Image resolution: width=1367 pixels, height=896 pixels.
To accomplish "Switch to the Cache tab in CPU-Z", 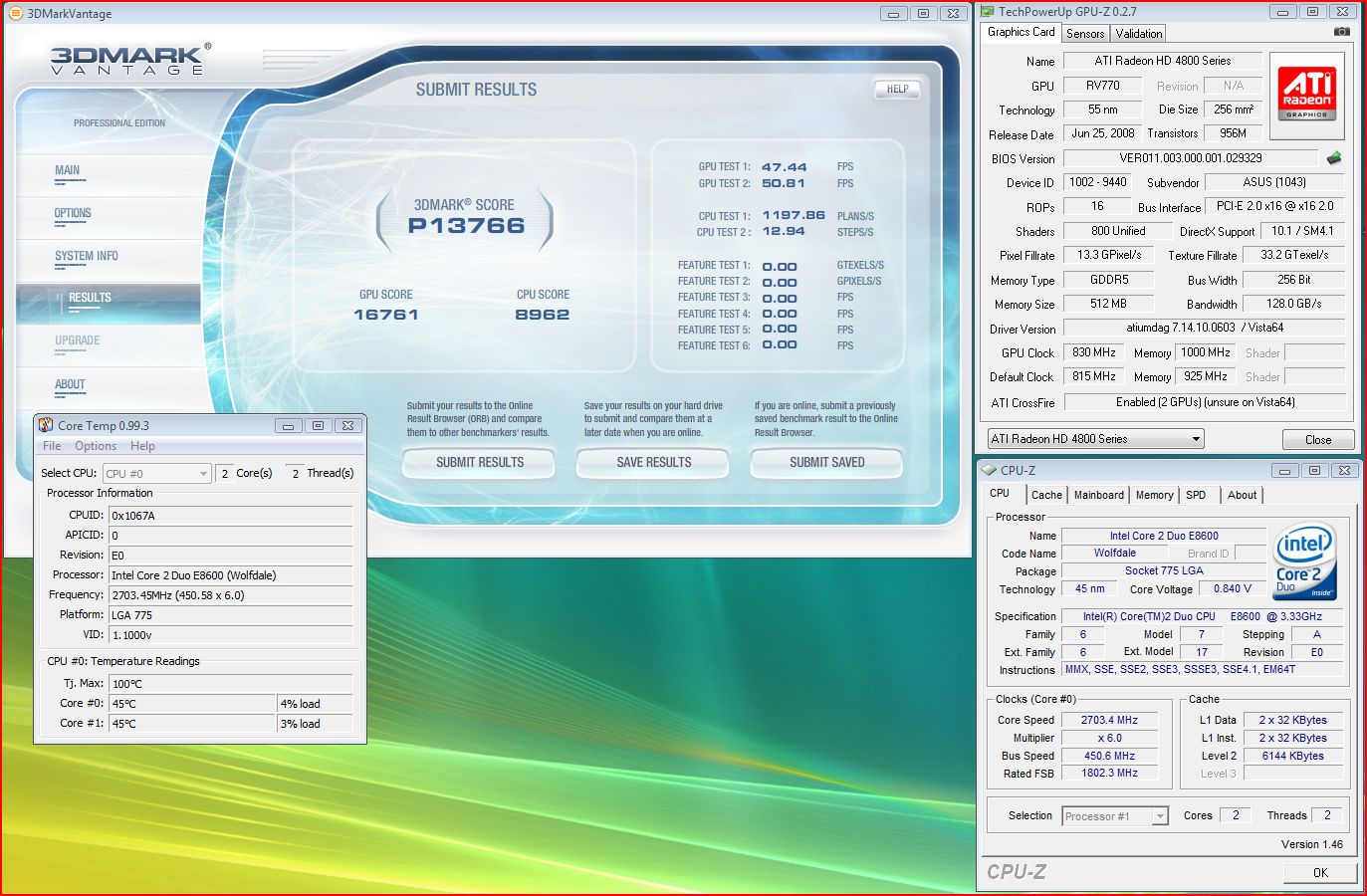I will [x=1046, y=495].
